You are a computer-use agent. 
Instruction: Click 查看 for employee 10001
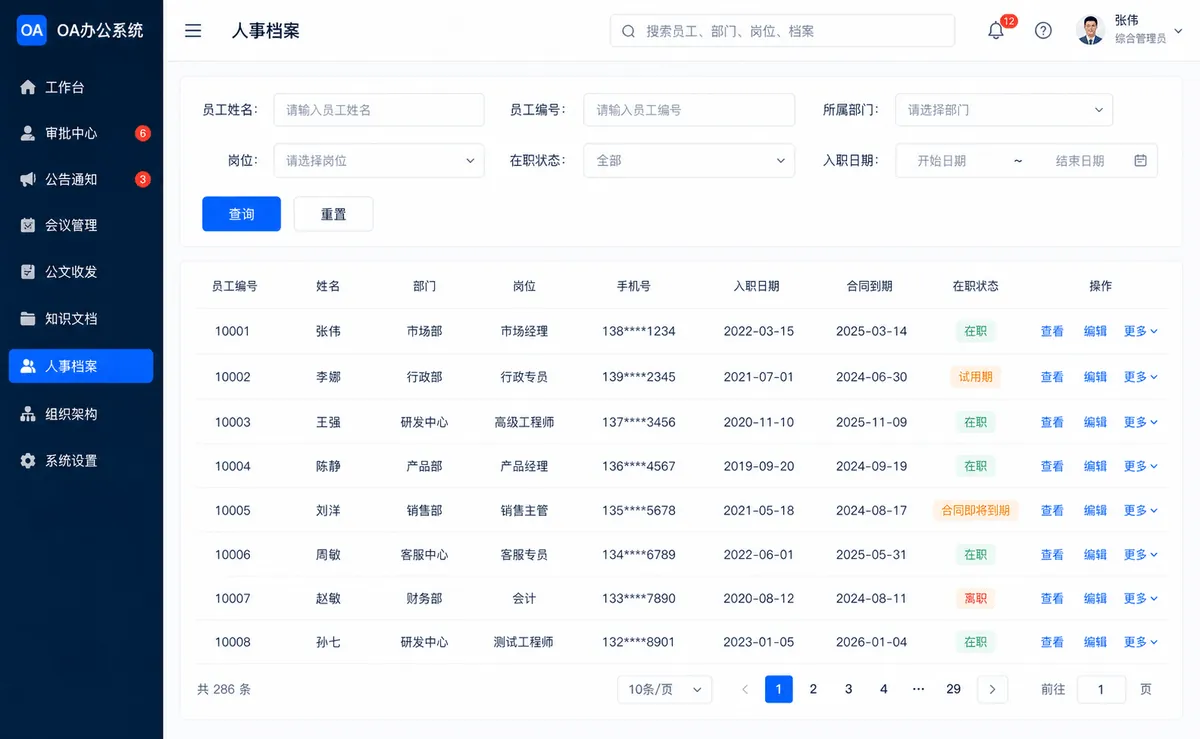1052,331
